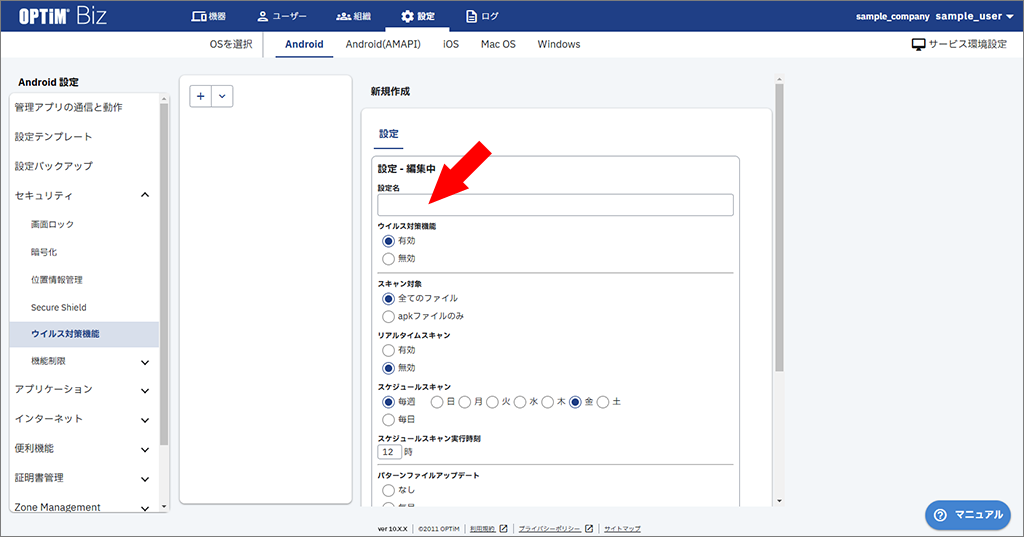Switch to the Android OS tab
The height and width of the screenshot is (537, 1024).
click(x=304, y=44)
